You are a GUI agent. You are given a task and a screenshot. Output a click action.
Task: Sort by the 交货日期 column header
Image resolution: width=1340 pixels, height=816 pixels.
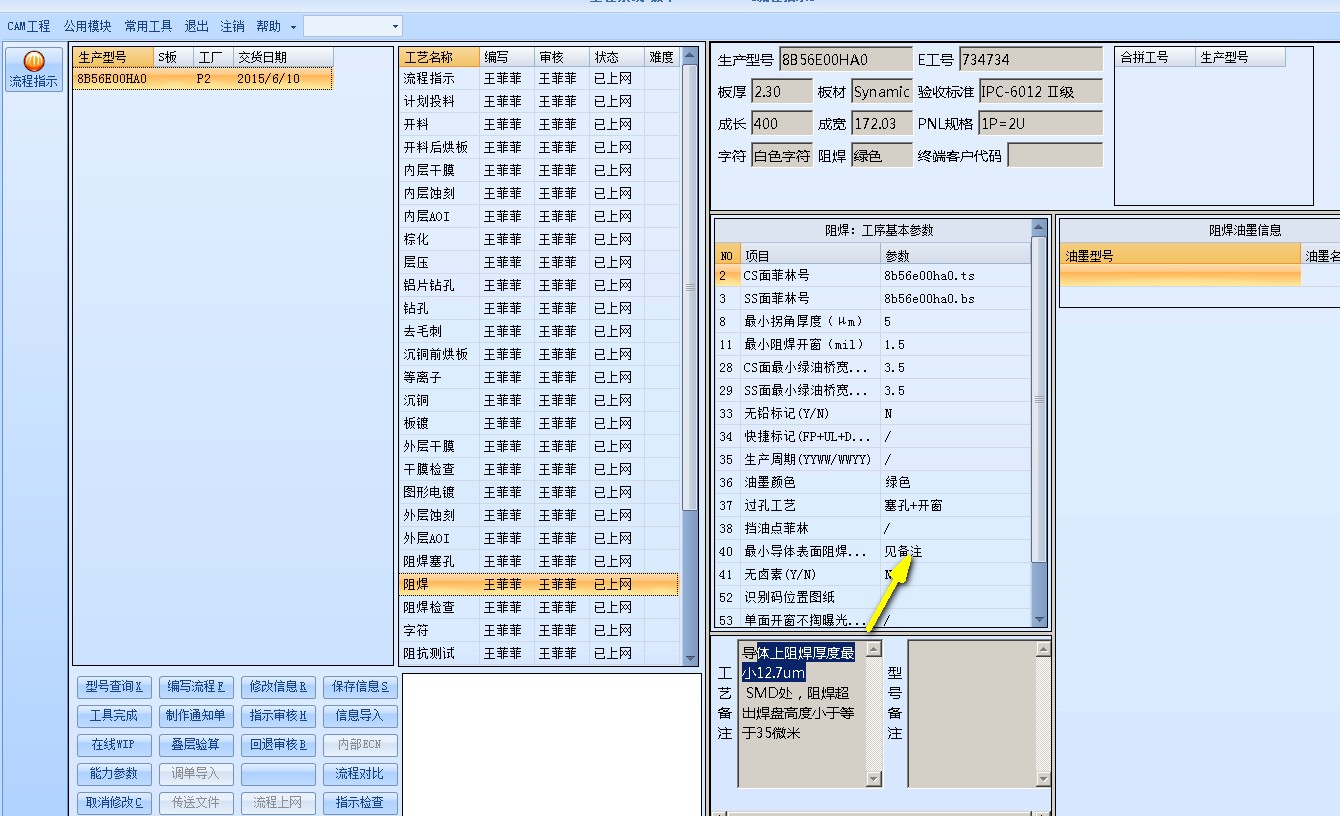282,57
